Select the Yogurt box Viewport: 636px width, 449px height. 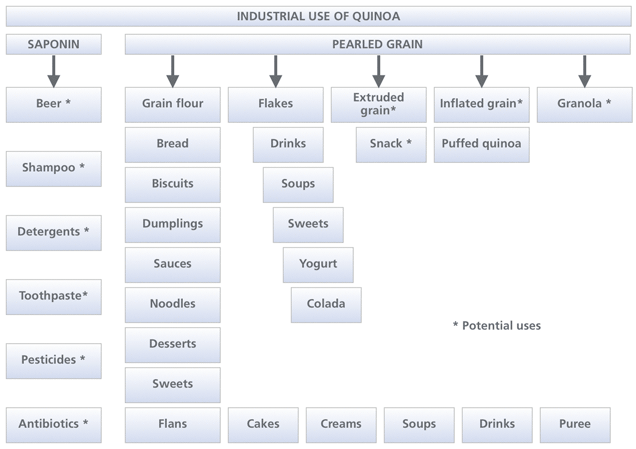[317, 264]
